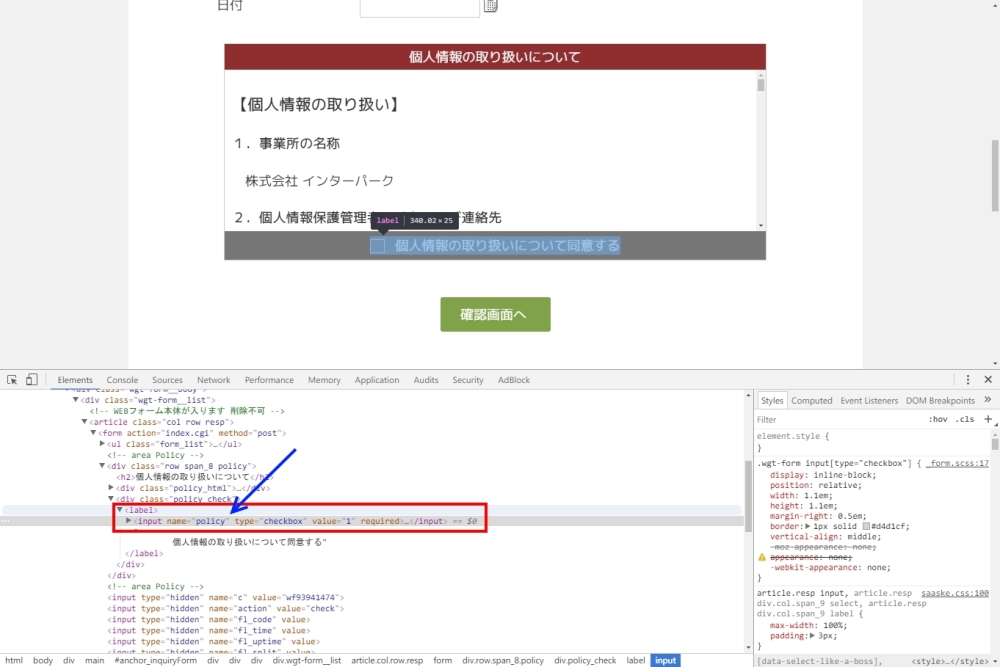Activate the inspect element picker tool

point(12,380)
